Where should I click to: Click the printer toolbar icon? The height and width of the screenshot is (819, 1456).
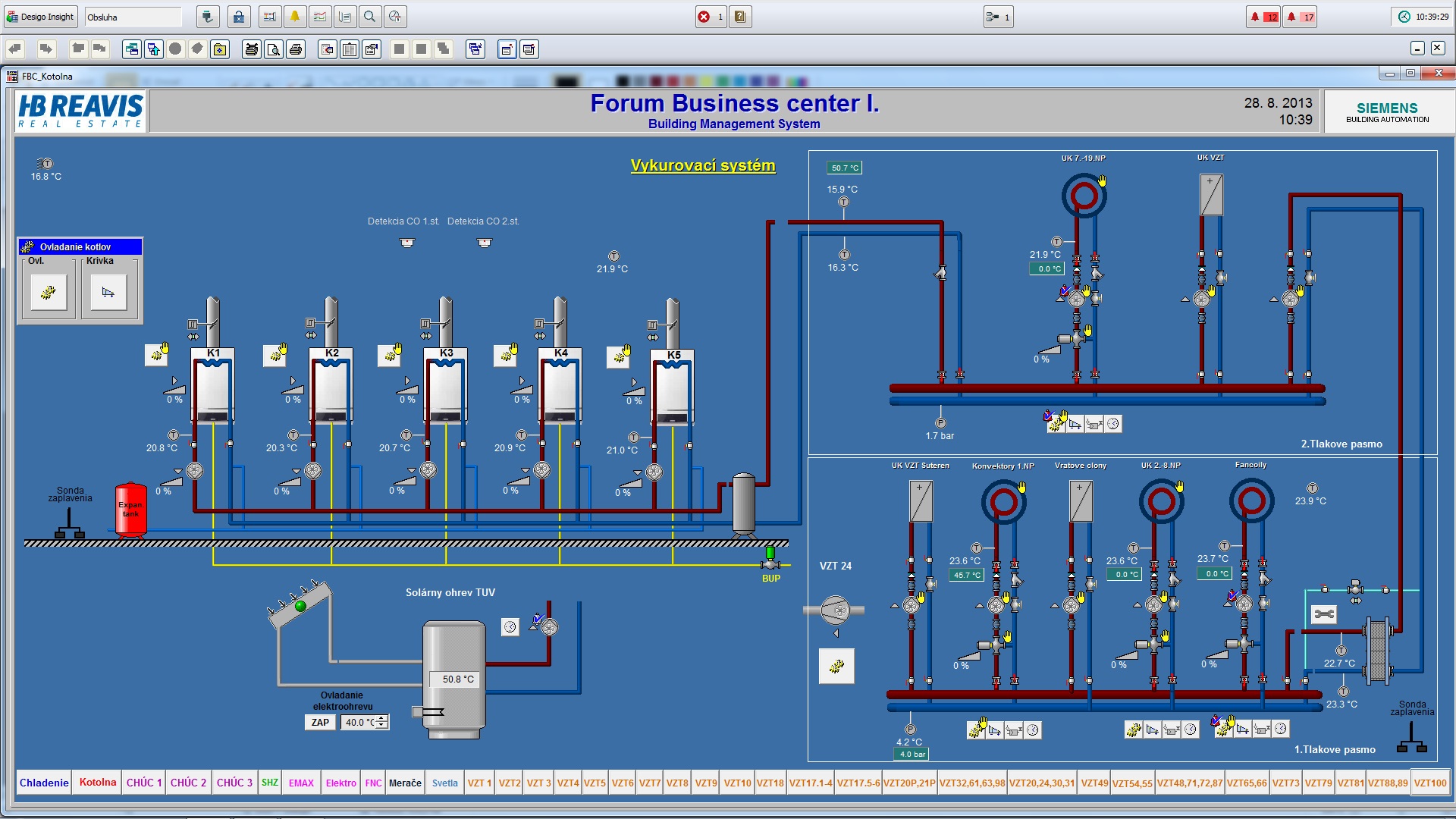[x=296, y=49]
